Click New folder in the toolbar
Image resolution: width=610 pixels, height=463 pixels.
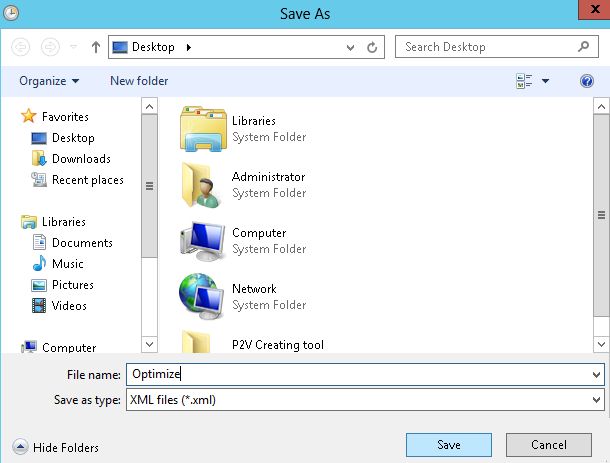point(139,81)
